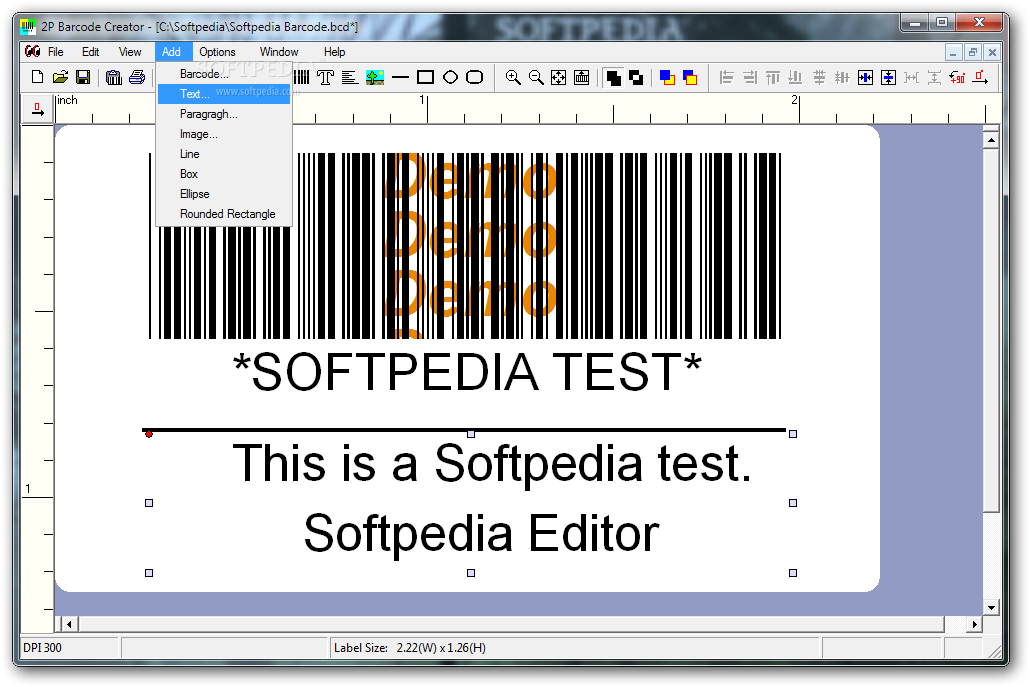Click the 'Softpedia Editor' text object

point(481,533)
